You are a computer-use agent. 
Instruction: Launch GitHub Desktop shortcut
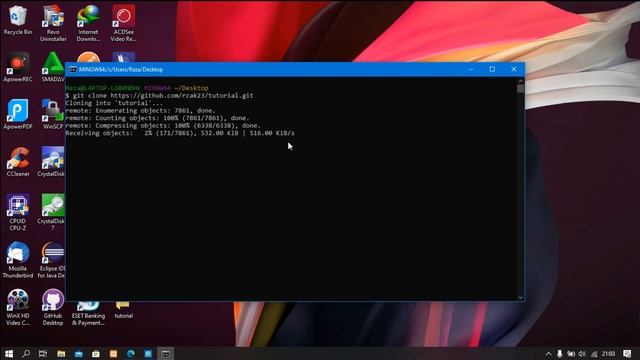tap(53, 307)
